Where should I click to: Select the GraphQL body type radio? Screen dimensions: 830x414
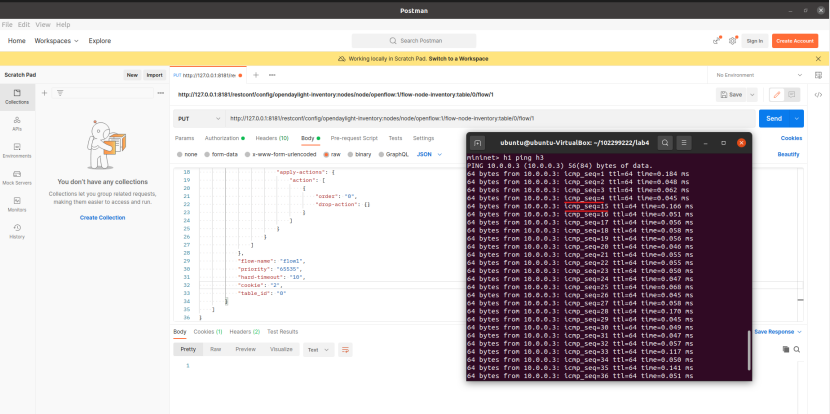pos(382,155)
